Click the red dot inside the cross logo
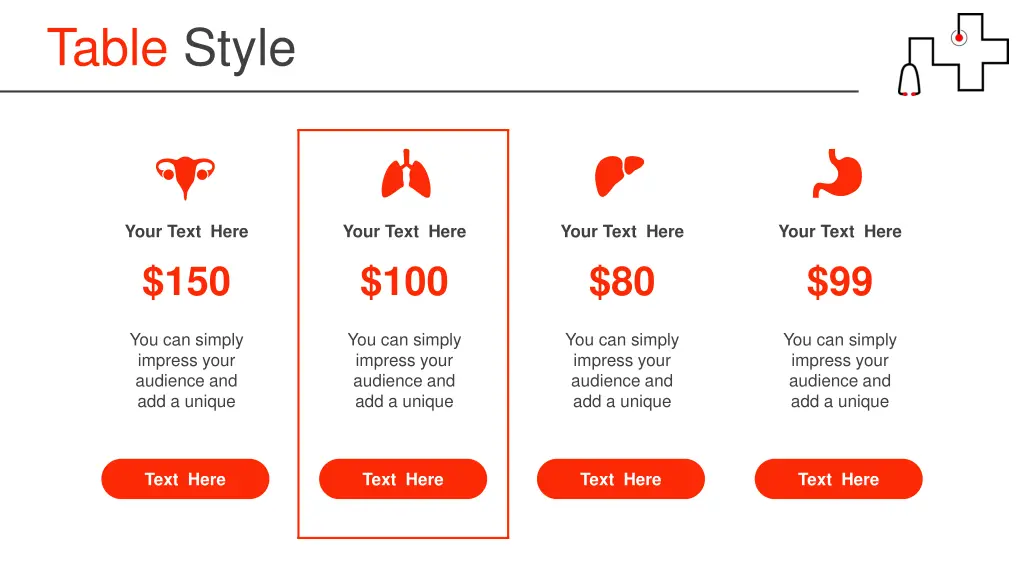The image size is (1024, 576). click(959, 38)
